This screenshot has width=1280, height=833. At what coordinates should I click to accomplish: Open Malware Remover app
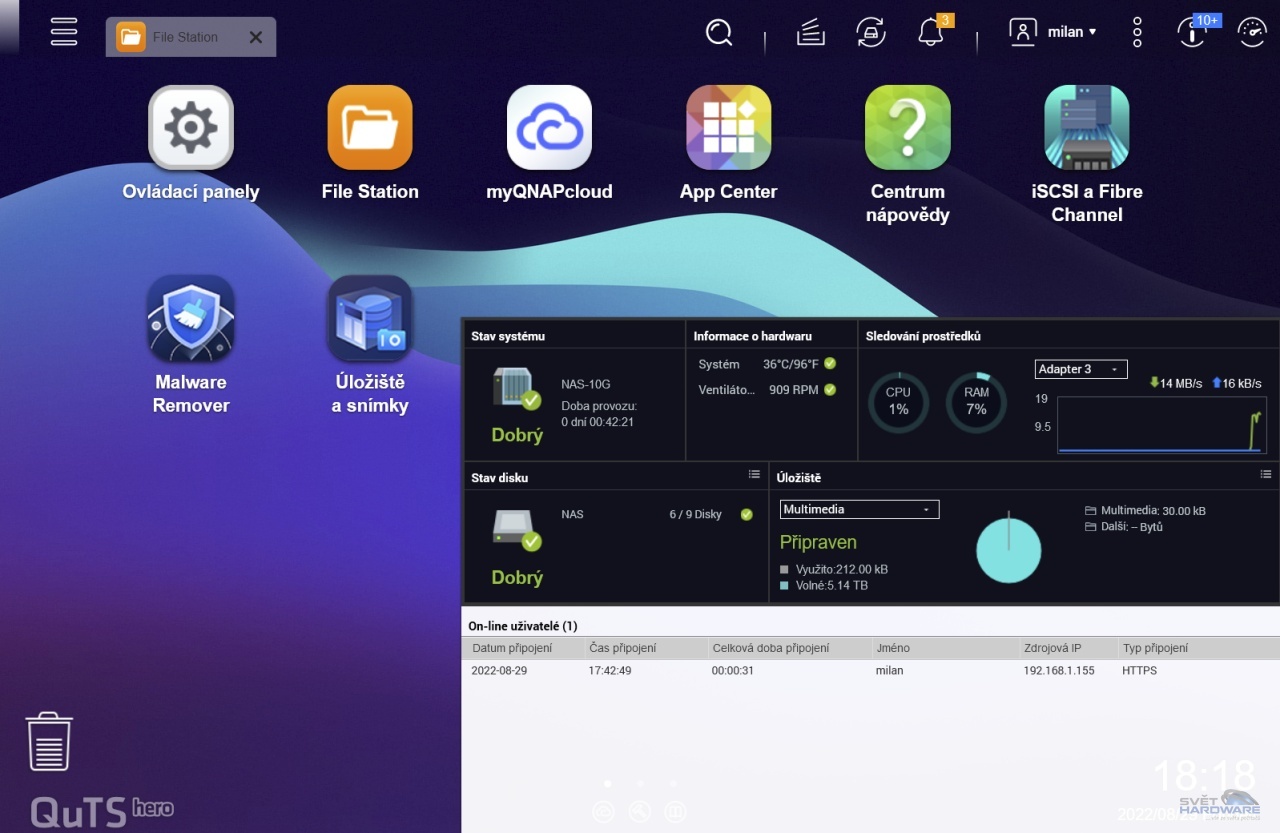[x=191, y=319]
